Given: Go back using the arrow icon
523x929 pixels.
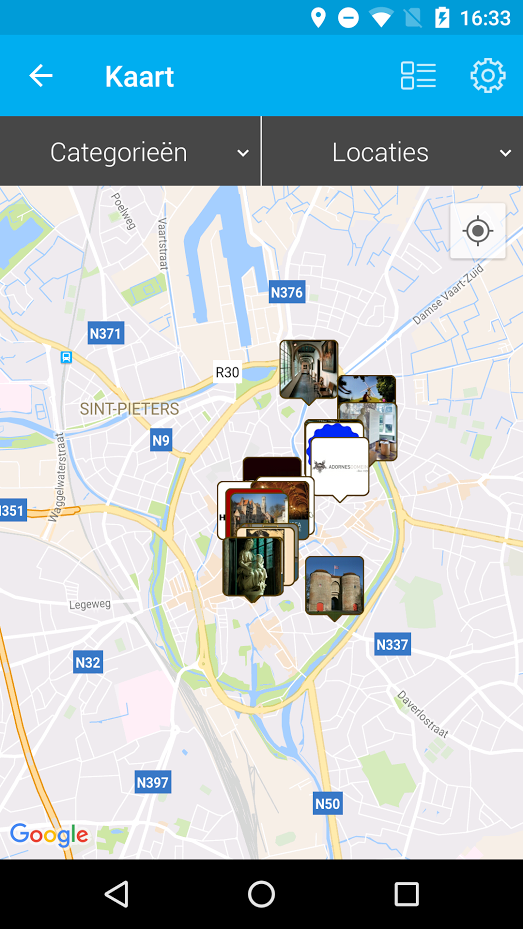Looking at the screenshot, I should pyautogui.click(x=41, y=76).
